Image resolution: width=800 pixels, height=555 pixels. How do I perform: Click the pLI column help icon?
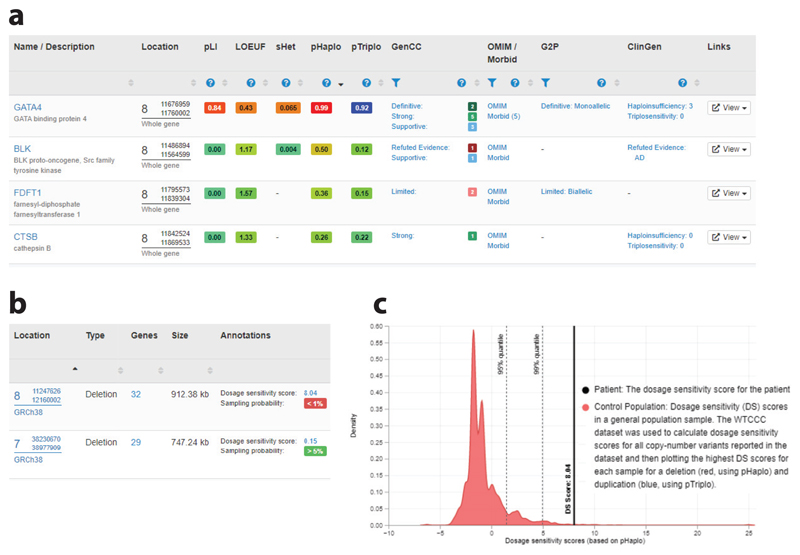tap(211, 83)
